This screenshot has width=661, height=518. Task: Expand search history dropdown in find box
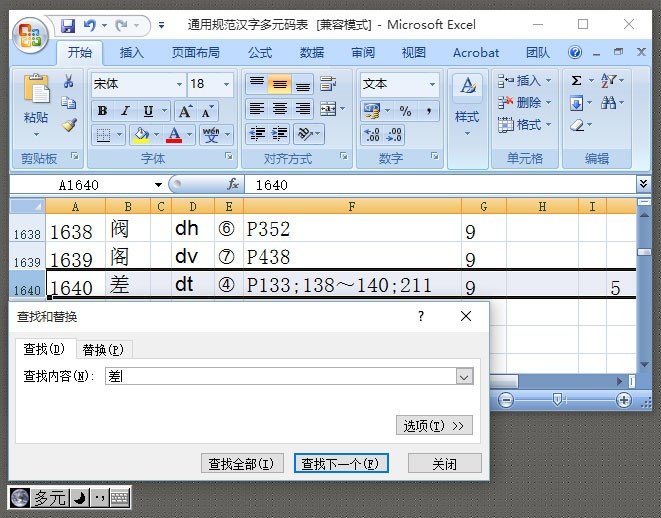coord(464,376)
